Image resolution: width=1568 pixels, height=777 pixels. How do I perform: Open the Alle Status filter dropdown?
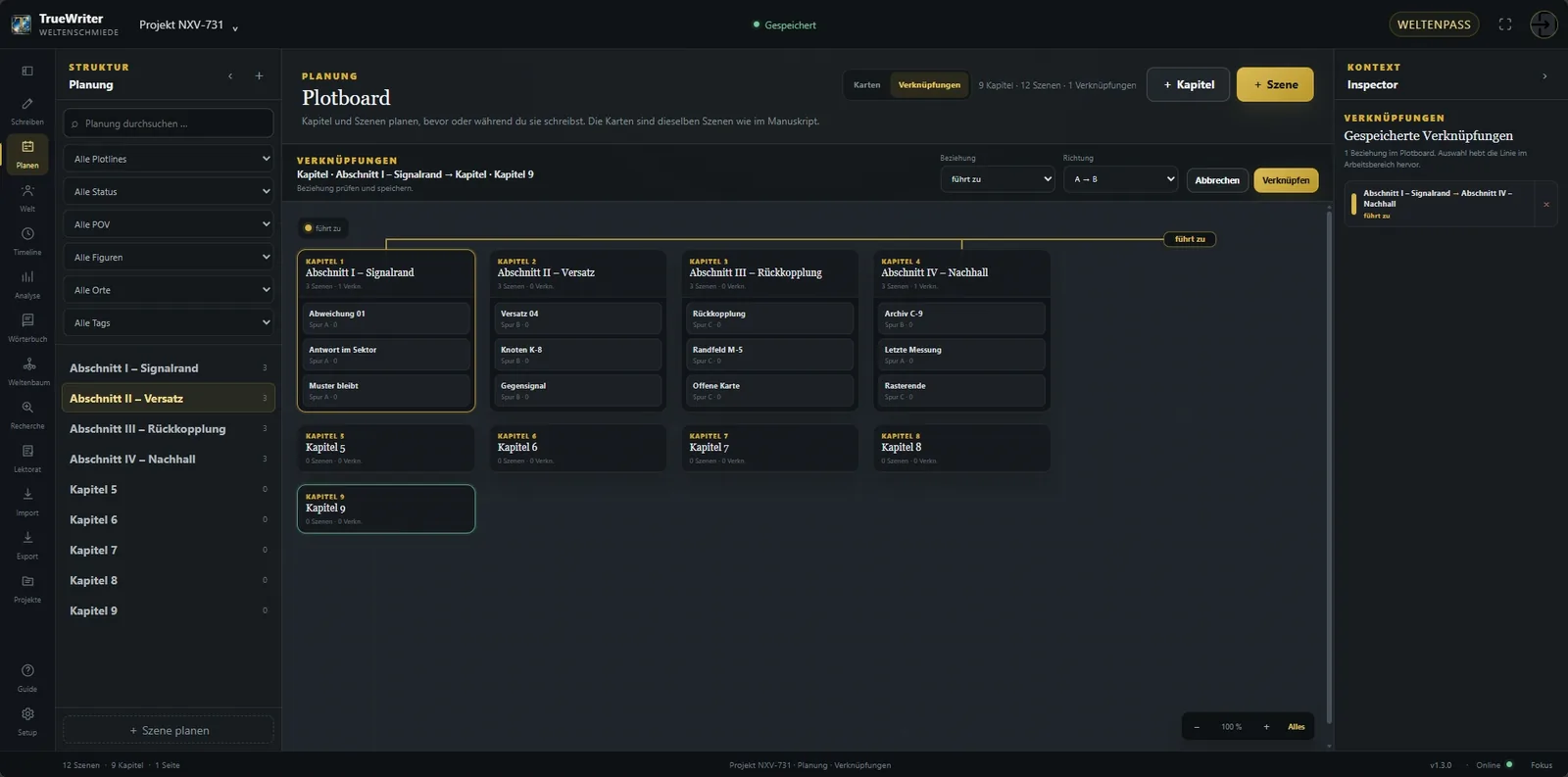[x=169, y=192]
